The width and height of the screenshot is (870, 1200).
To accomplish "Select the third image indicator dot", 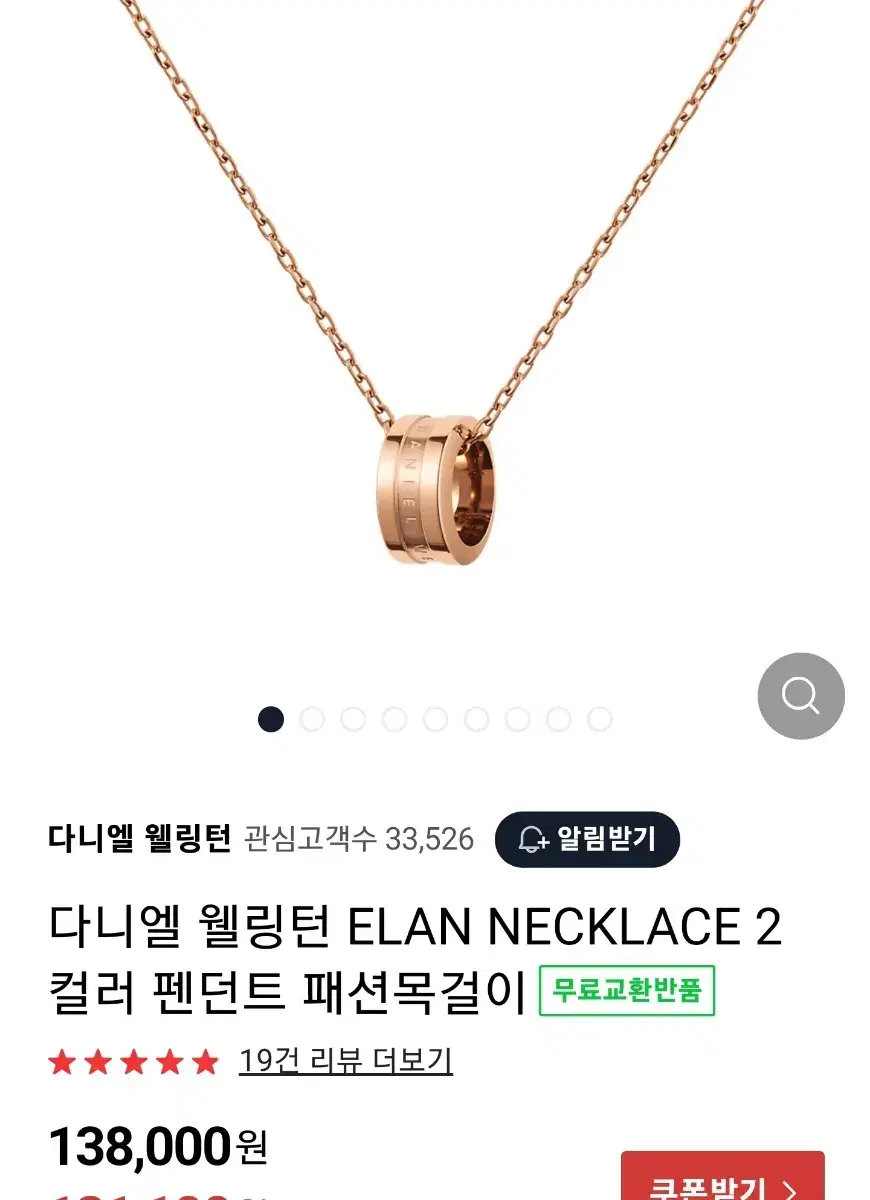I will pyautogui.click(x=353, y=719).
